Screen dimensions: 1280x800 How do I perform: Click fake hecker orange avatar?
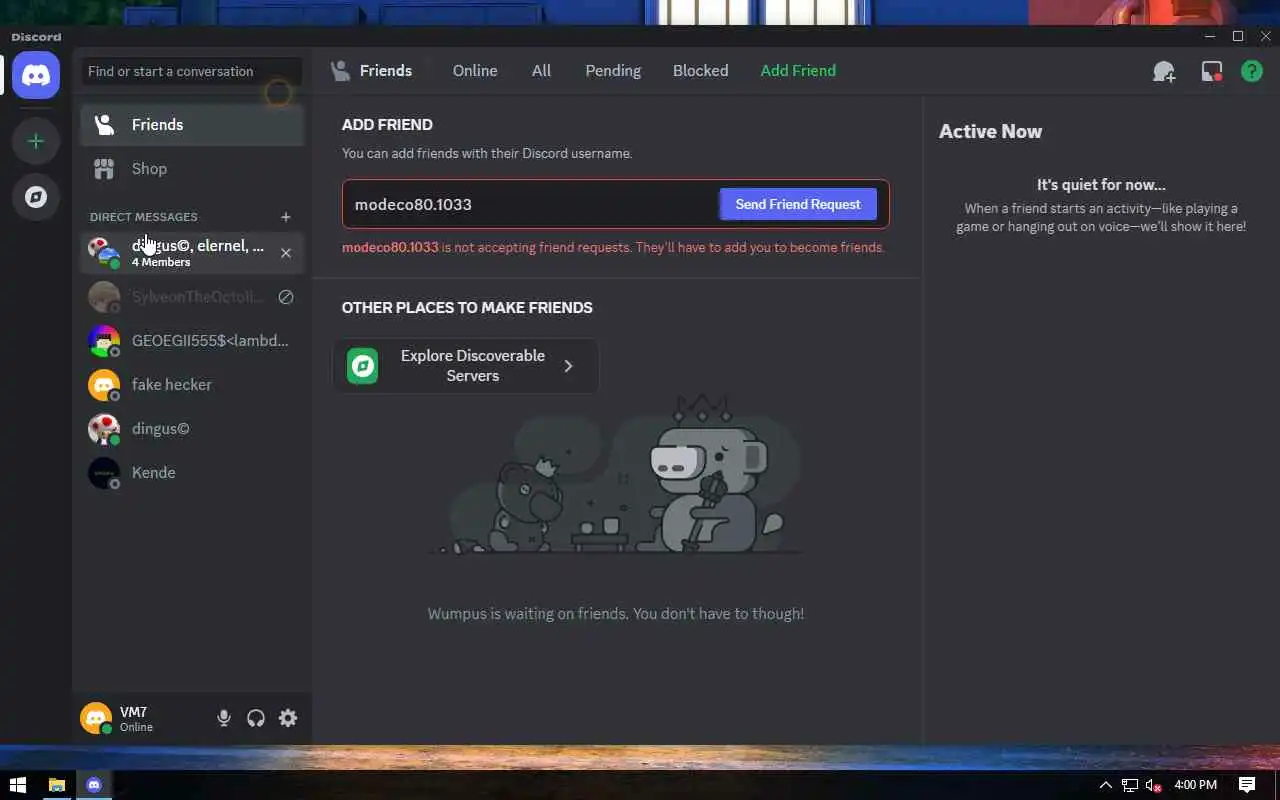click(104, 385)
